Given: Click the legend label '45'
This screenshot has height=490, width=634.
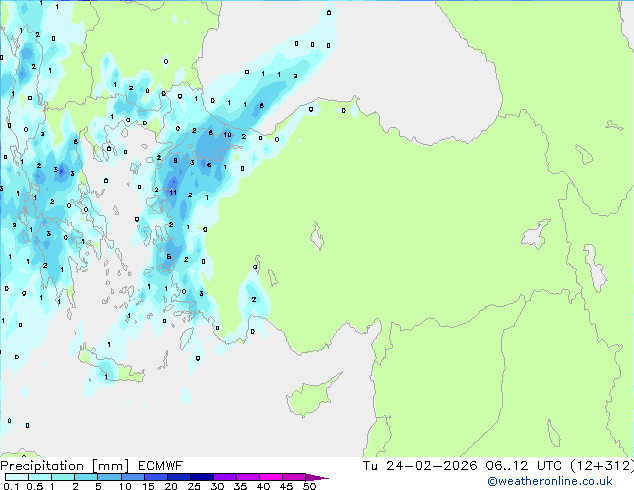Looking at the screenshot, I should [286, 486].
